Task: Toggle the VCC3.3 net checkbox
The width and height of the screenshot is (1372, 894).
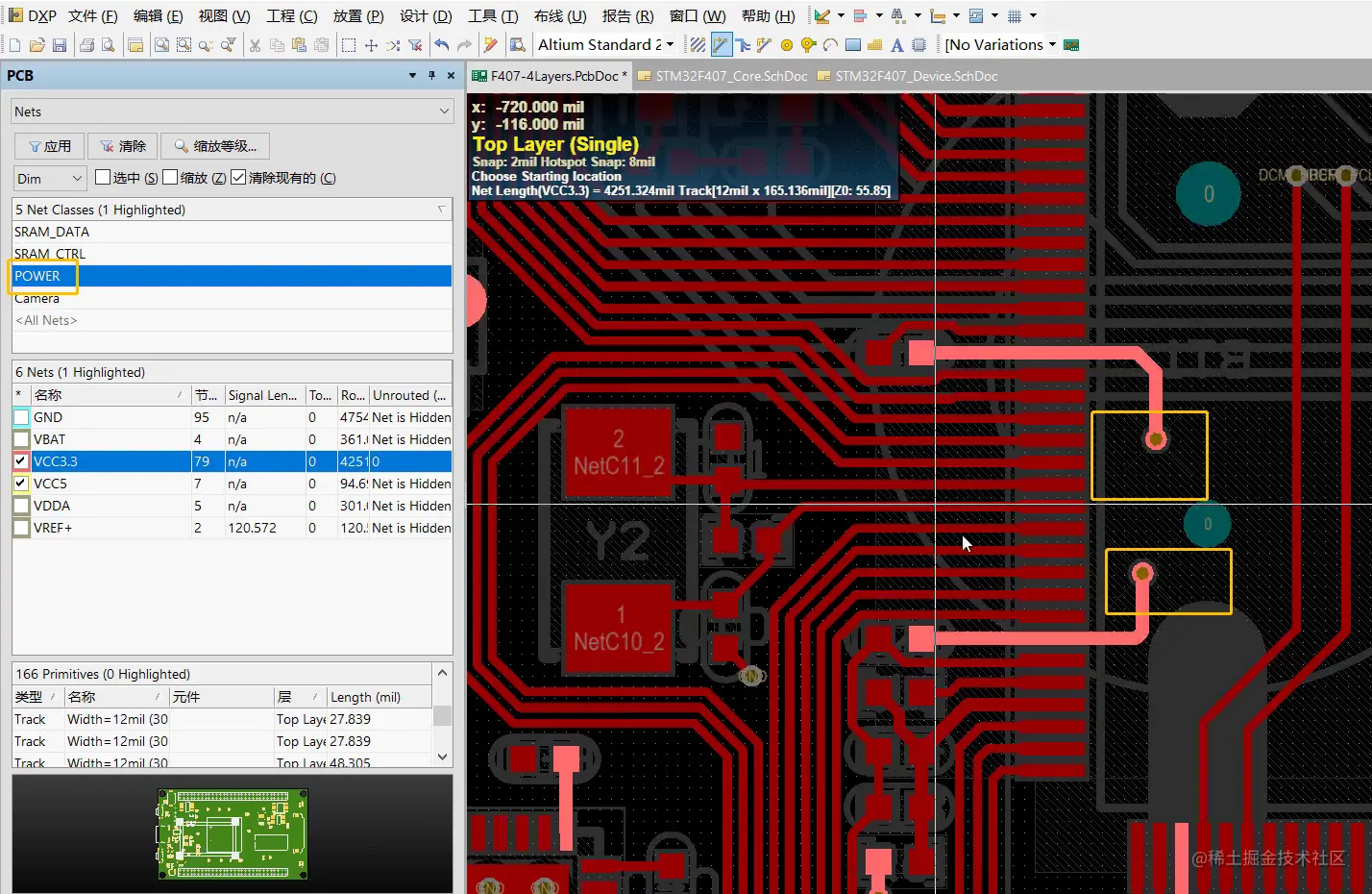Action: (21, 461)
